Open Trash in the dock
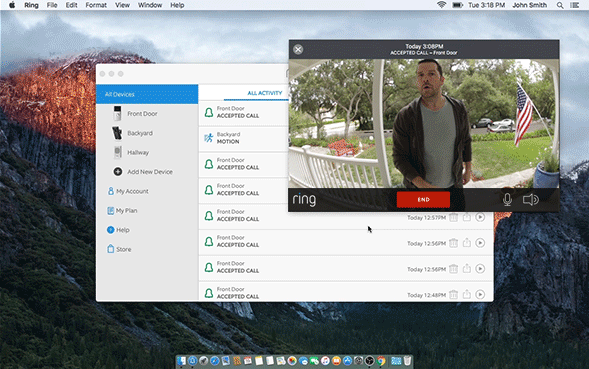 click(407, 361)
